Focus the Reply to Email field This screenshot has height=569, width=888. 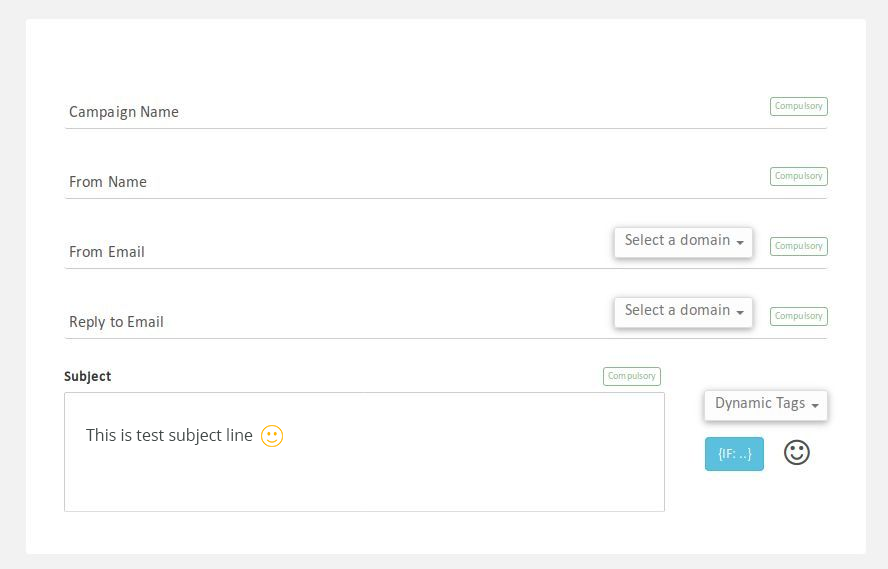339,322
